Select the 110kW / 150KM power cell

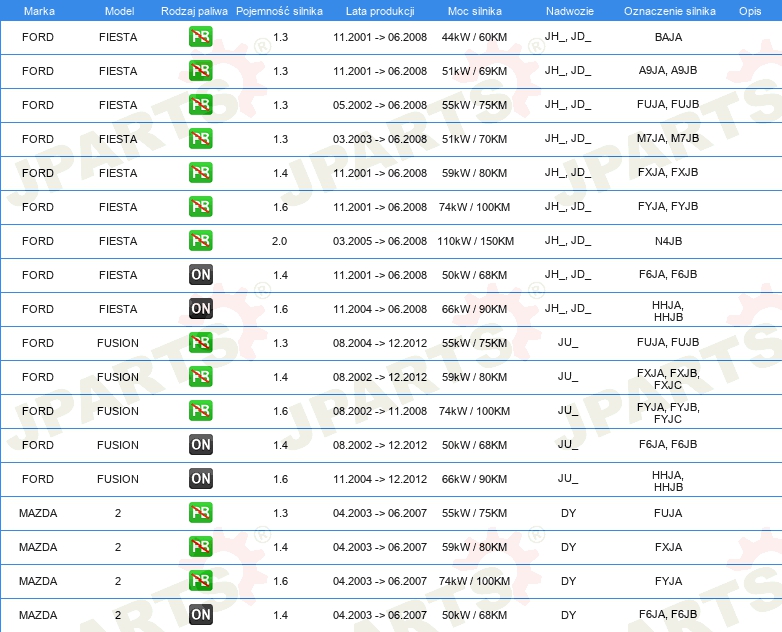coord(475,241)
